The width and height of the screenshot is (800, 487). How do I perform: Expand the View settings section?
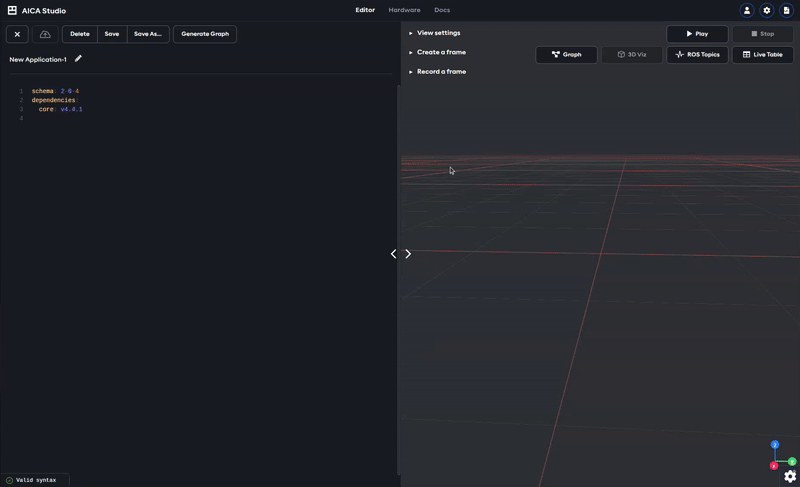[x=434, y=33]
